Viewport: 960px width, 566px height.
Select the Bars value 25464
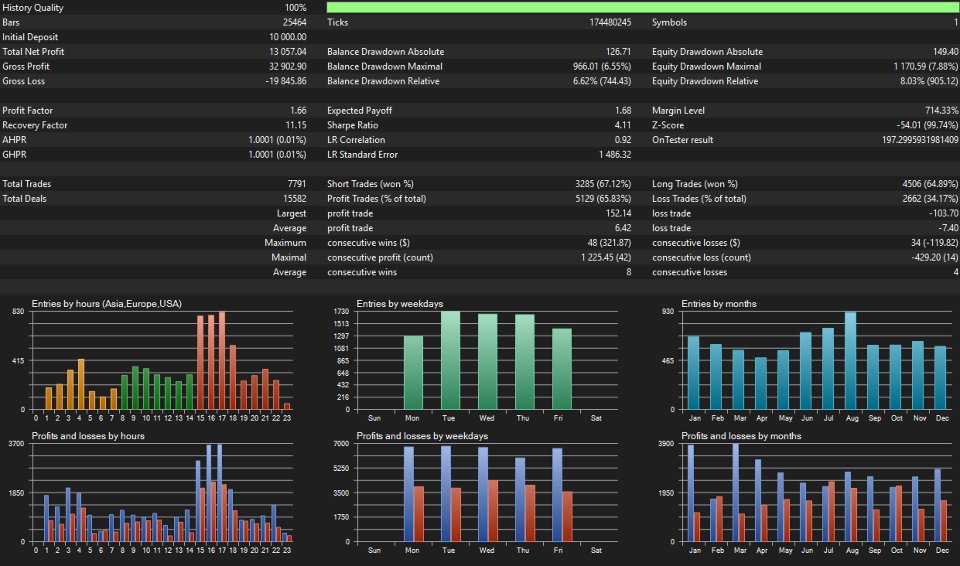295,23
